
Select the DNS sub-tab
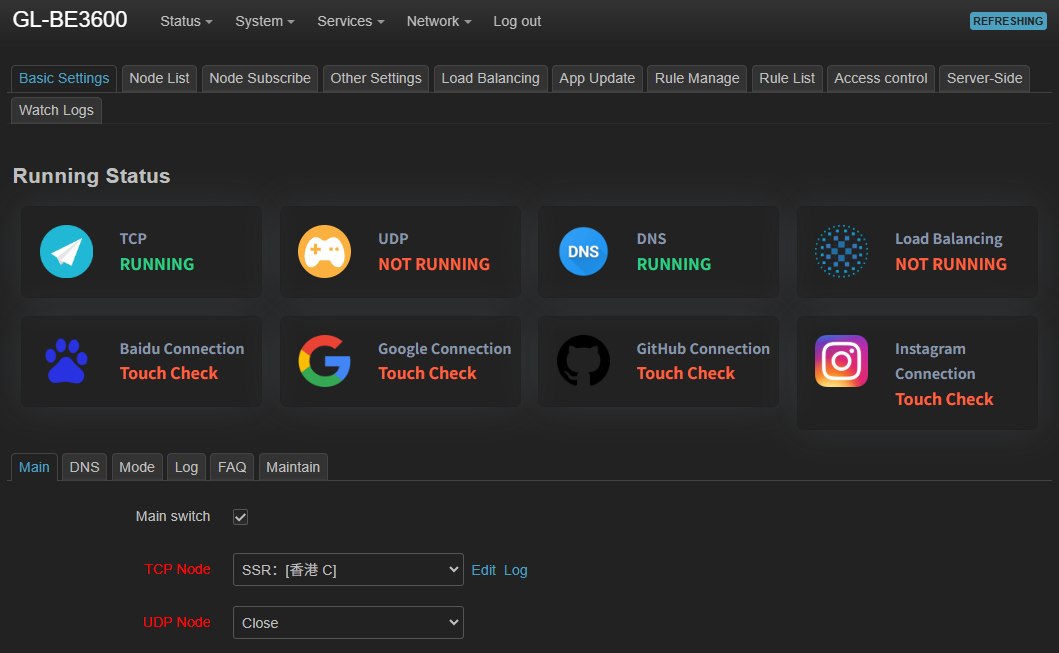pos(84,467)
